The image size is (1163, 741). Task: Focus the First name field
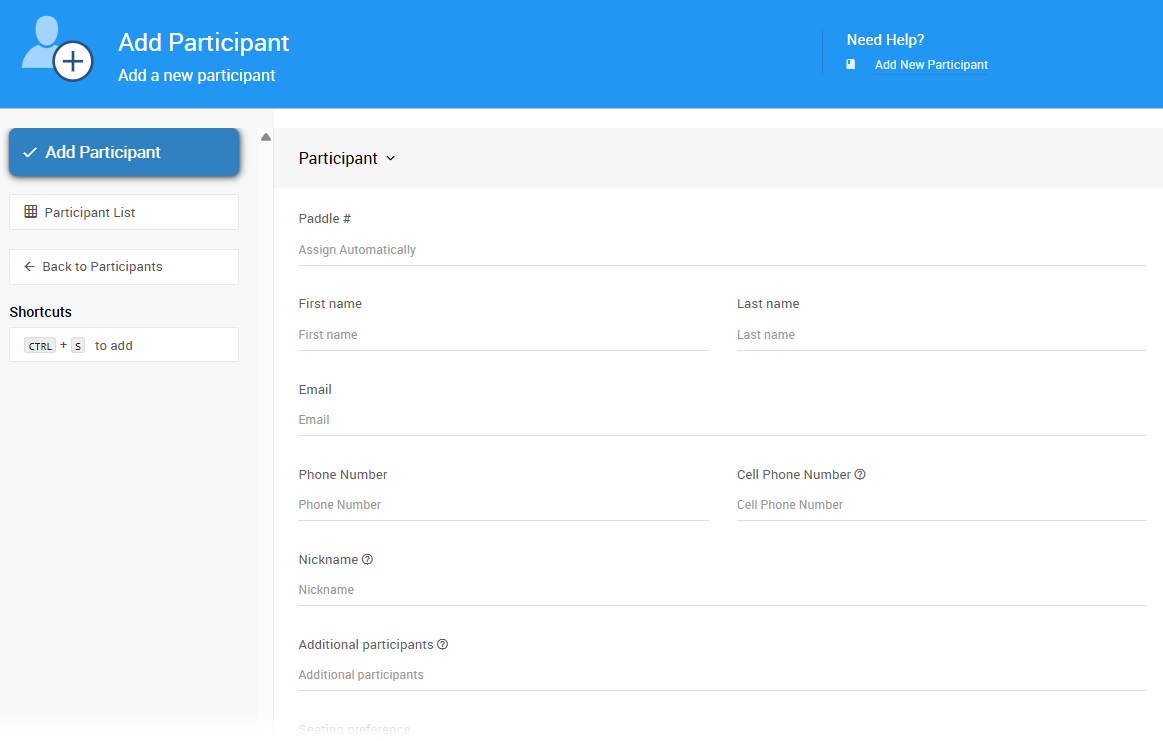pos(502,335)
